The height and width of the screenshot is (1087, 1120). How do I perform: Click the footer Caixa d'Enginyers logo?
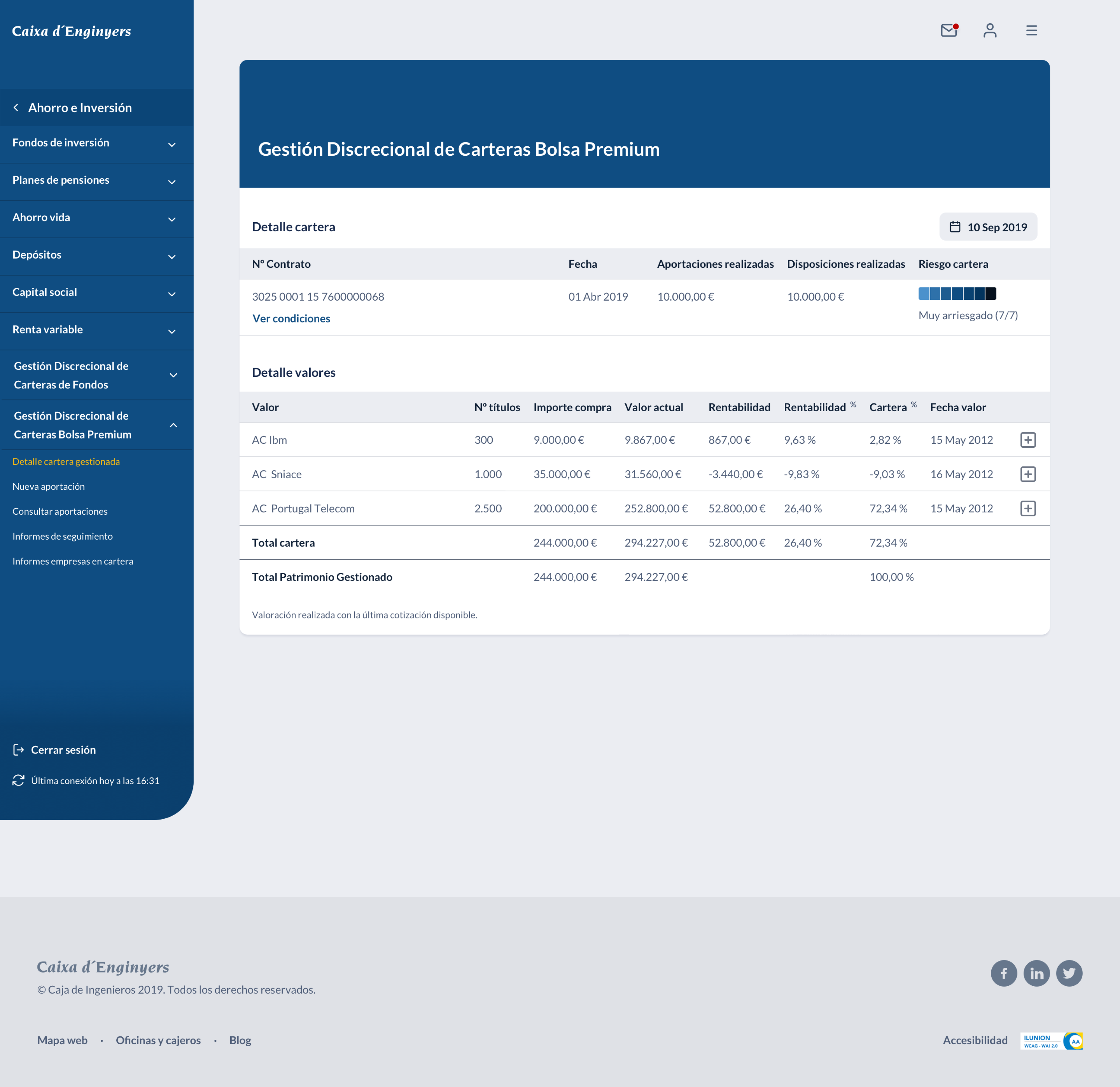tap(103, 967)
